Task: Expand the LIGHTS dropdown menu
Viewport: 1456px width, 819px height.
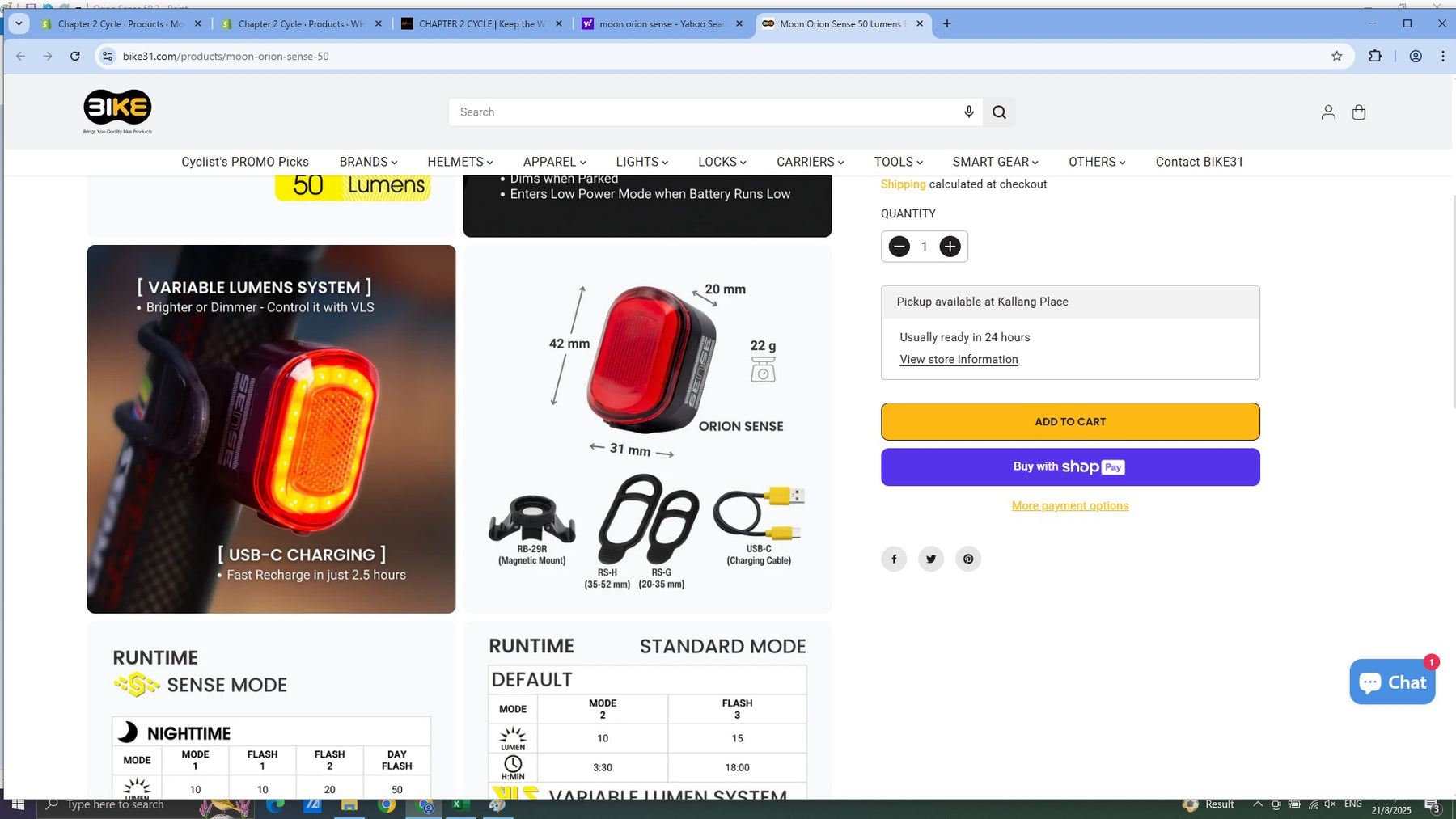Action: pos(641,162)
